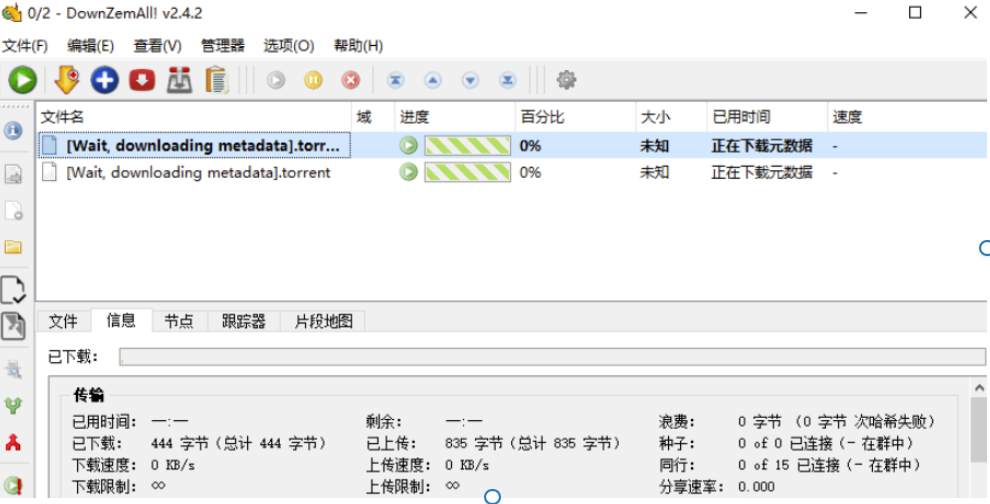Click the striped progress bar in the second row
This screenshot has height=504, width=990.
point(467,172)
